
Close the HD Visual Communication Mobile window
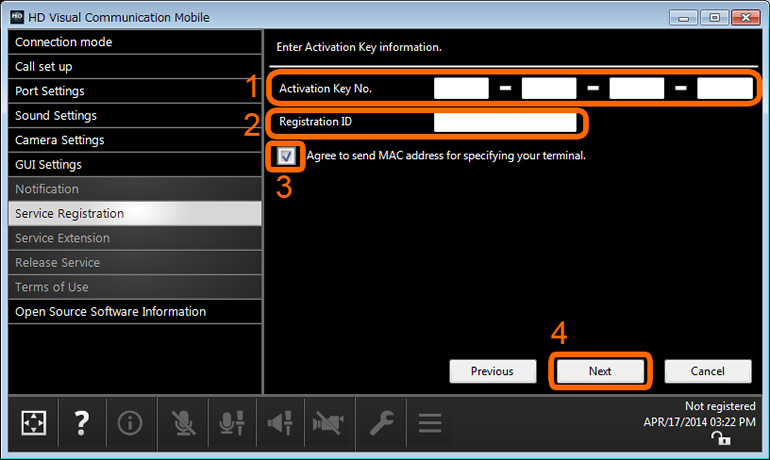pos(745,18)
